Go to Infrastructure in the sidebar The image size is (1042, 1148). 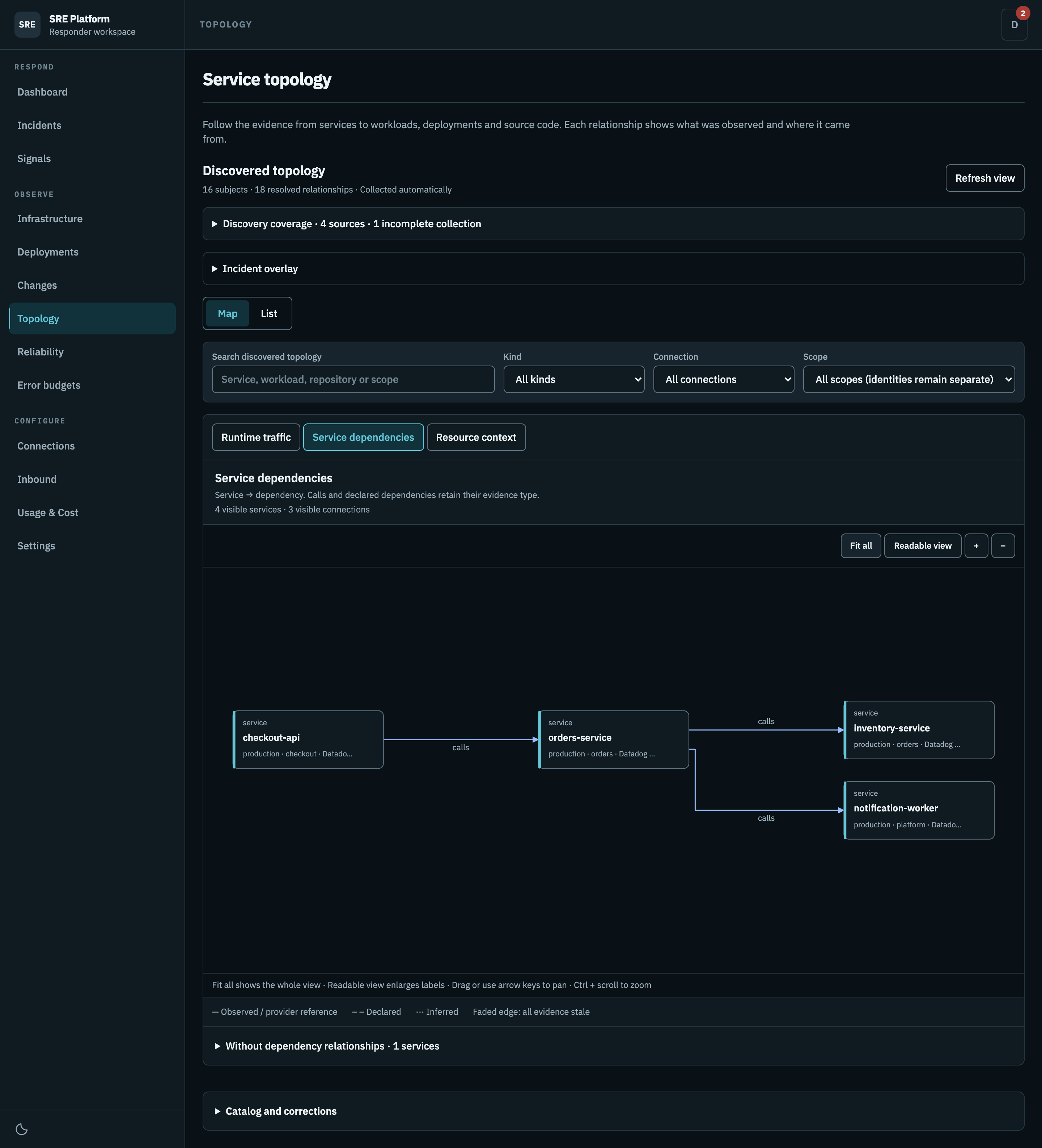pyautogui.click(x=92, y=219)
